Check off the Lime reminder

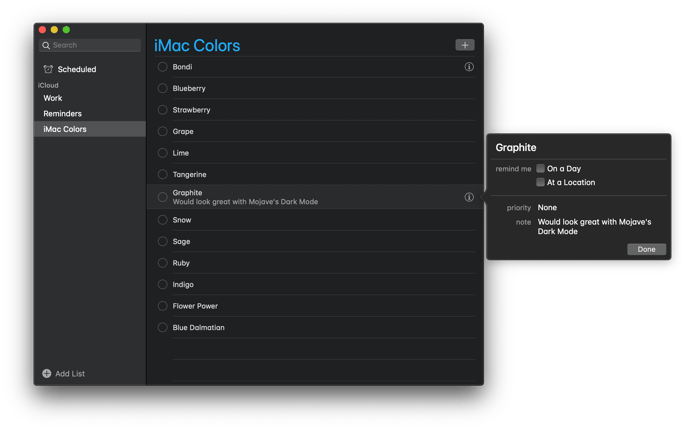(163, 153)
